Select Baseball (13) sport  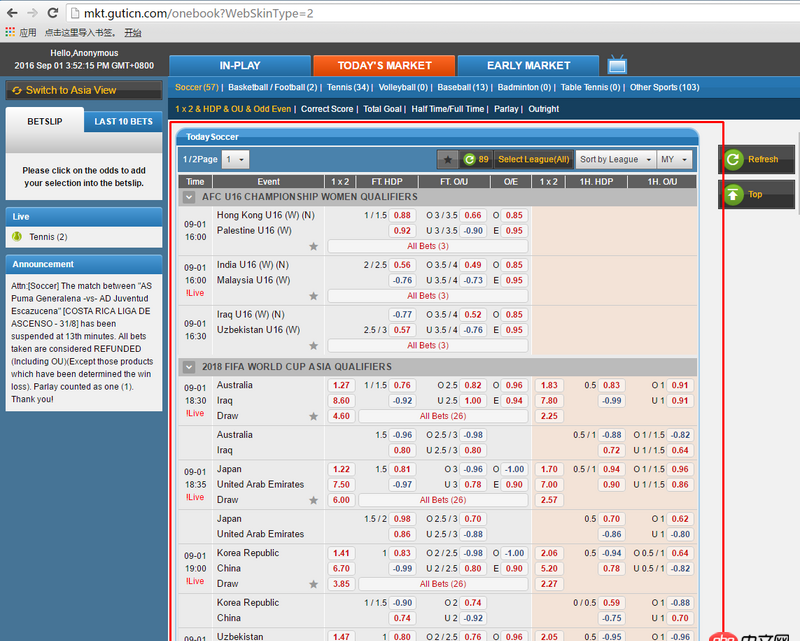pyautogui.click(x=462, y=87)
